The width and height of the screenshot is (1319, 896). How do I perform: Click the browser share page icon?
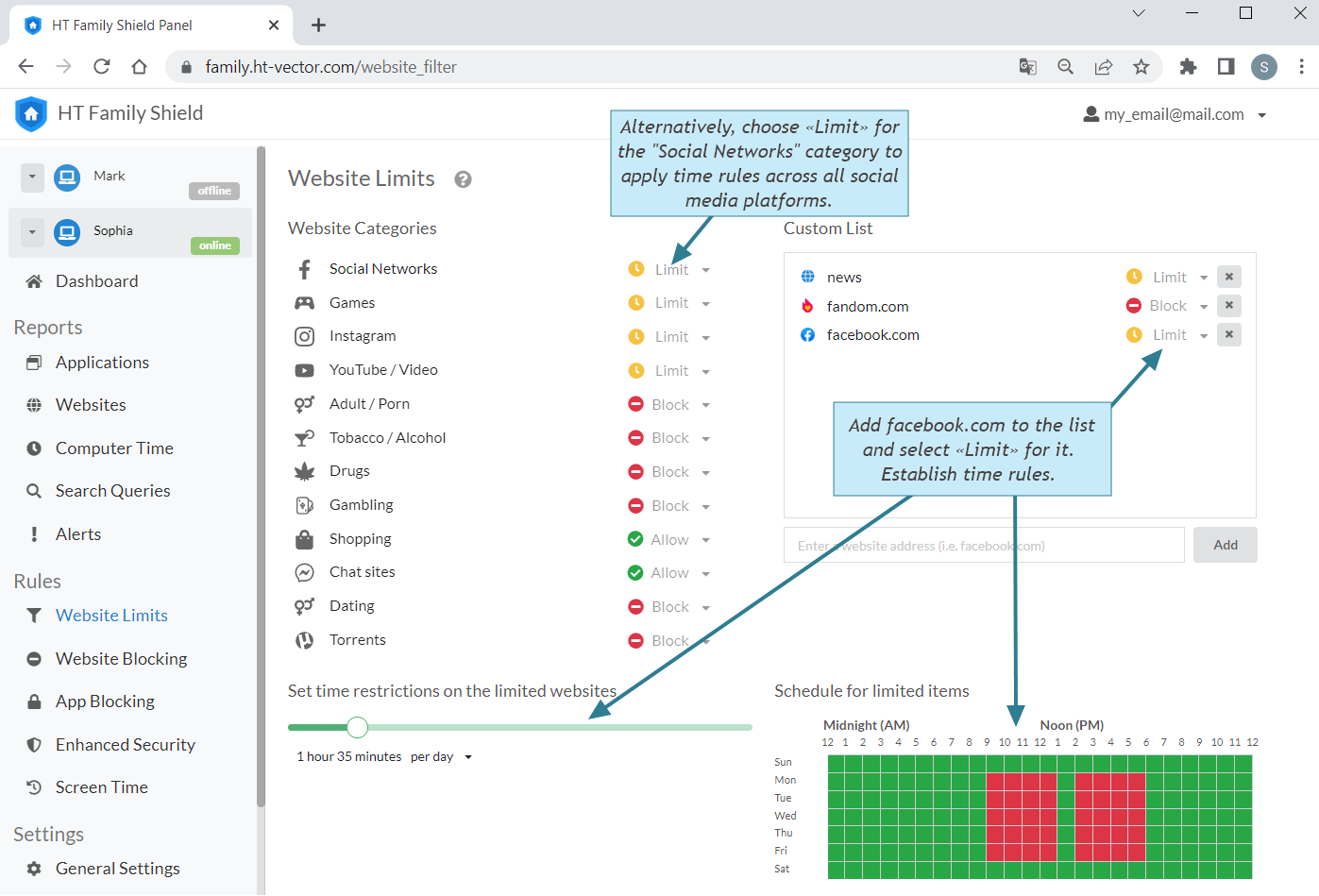(1103, 66)
